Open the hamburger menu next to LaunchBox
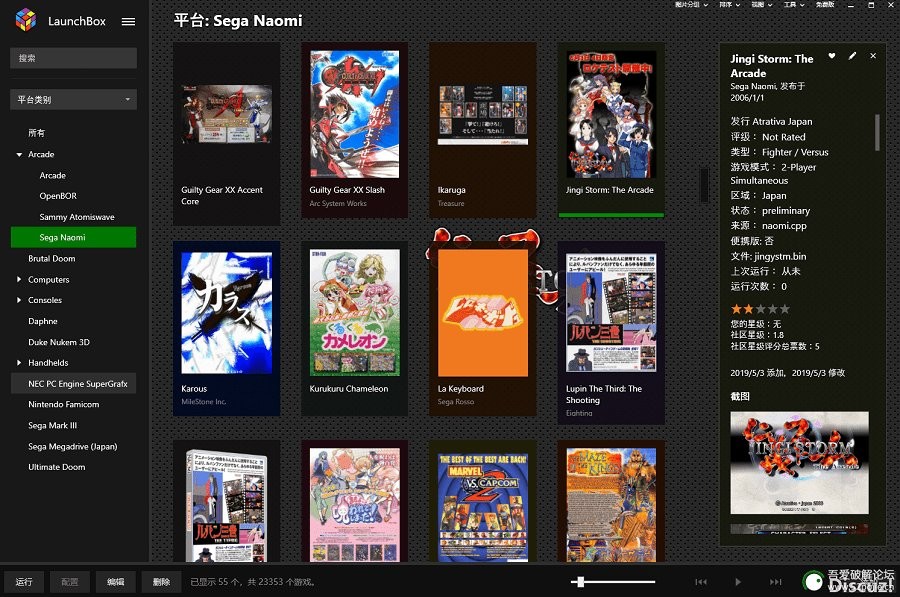Viewport: 900px width, 597px height. click(128, 21)
